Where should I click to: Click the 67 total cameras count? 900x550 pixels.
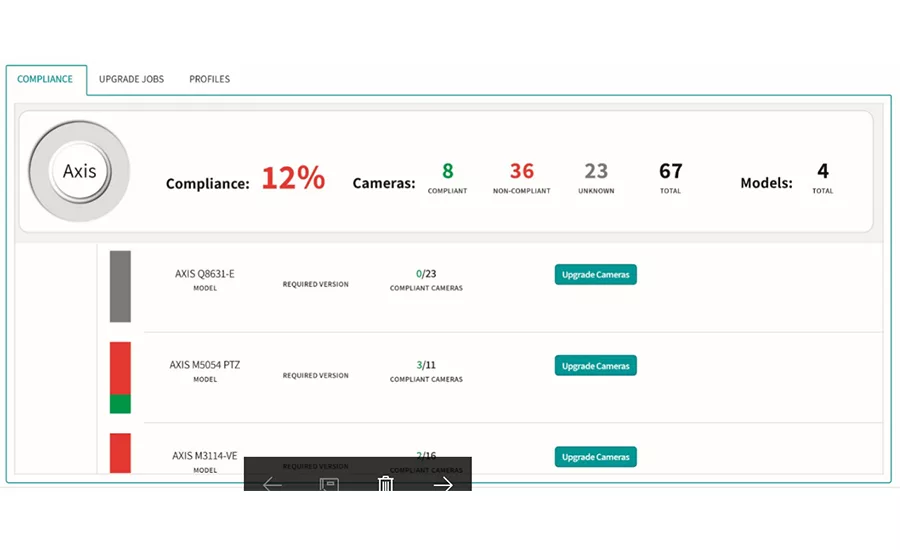[x=670, y=171]
